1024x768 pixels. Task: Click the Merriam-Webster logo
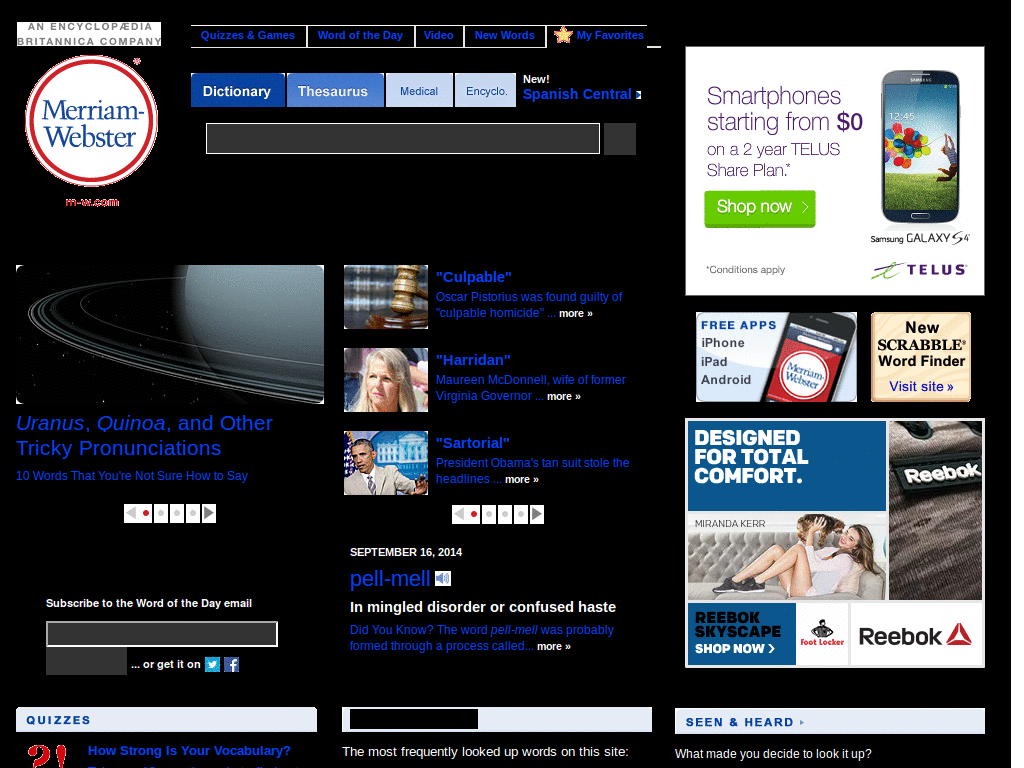[x=91, y=121]
